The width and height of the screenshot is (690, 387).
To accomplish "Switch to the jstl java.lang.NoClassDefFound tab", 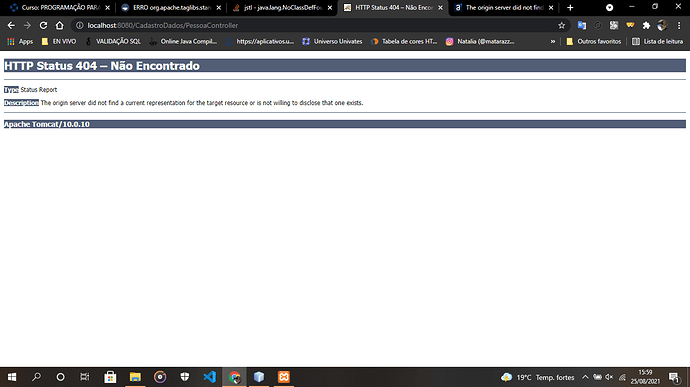I will [282, 7].
